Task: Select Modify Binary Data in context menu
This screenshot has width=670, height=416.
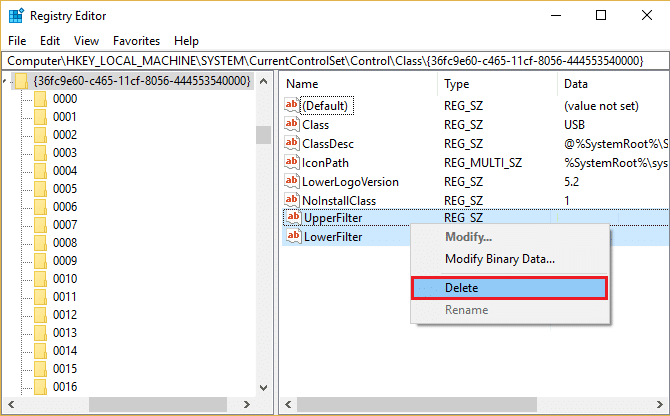Action: (499, 259)
